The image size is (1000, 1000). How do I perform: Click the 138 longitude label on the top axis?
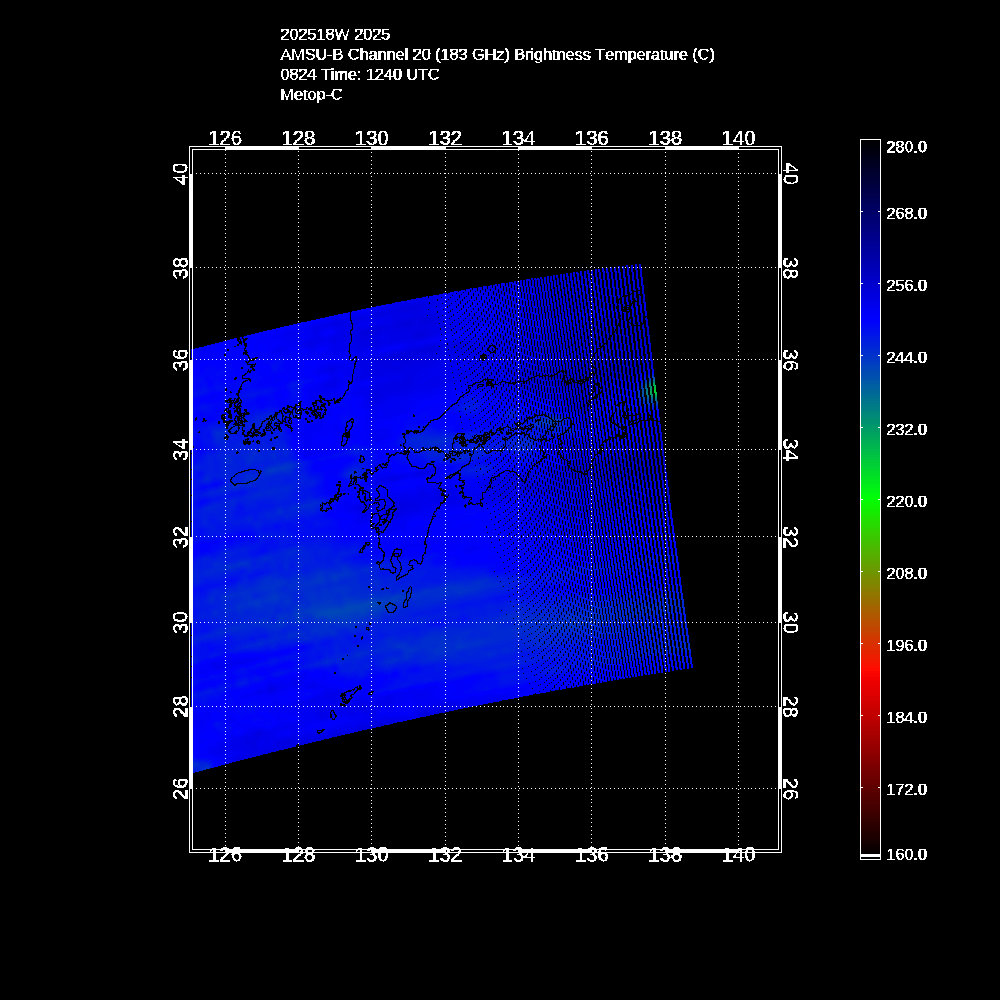pos(665,139)
